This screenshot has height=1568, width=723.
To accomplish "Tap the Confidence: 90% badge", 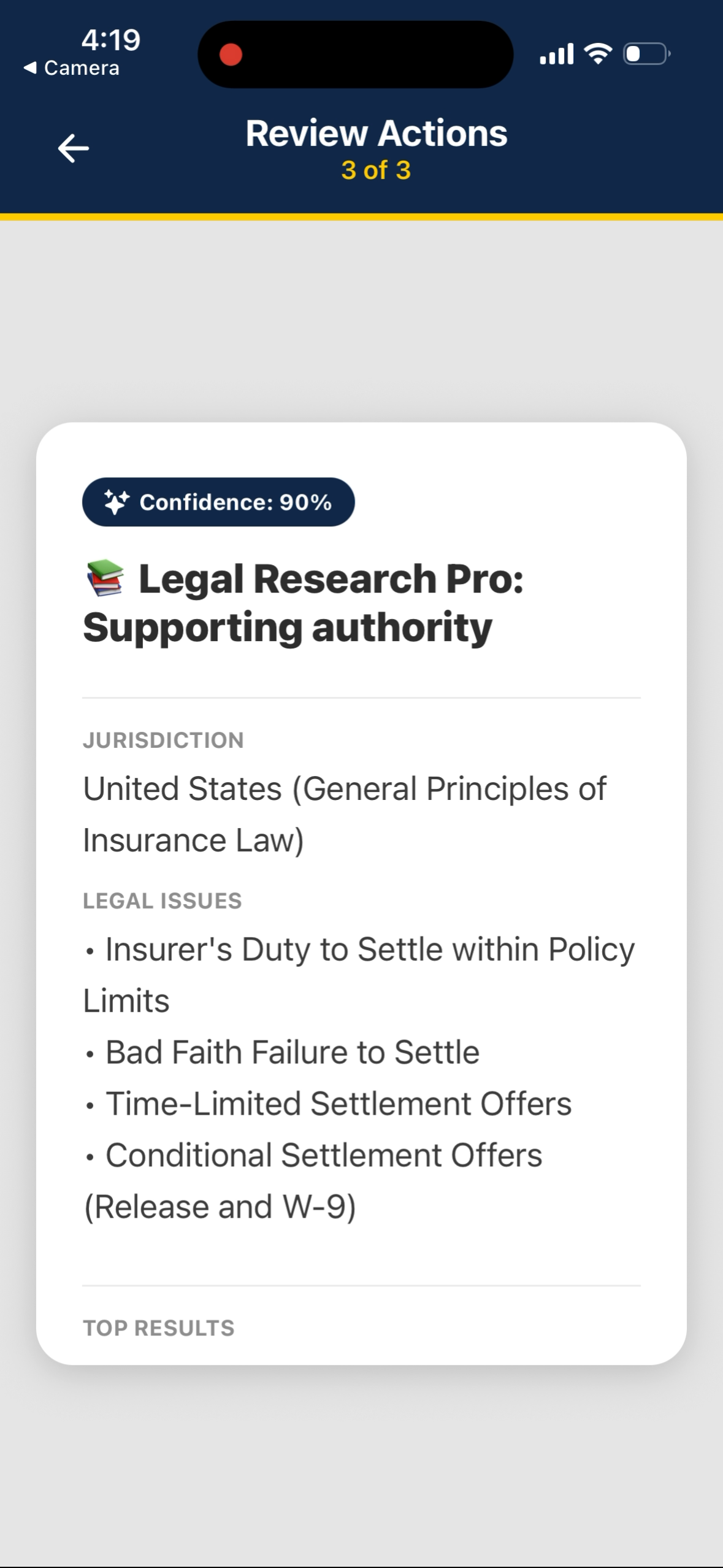I will pos(218,502).
